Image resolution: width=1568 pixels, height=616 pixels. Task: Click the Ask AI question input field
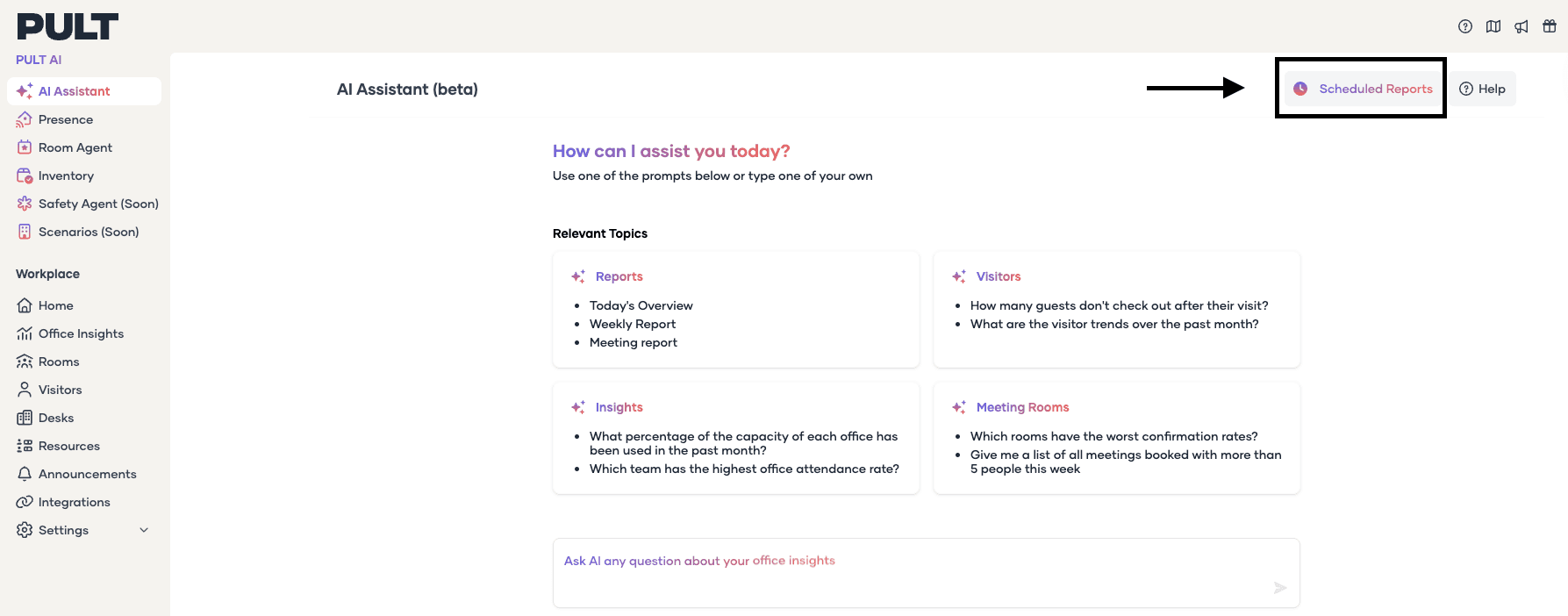[x=926, y=573]
